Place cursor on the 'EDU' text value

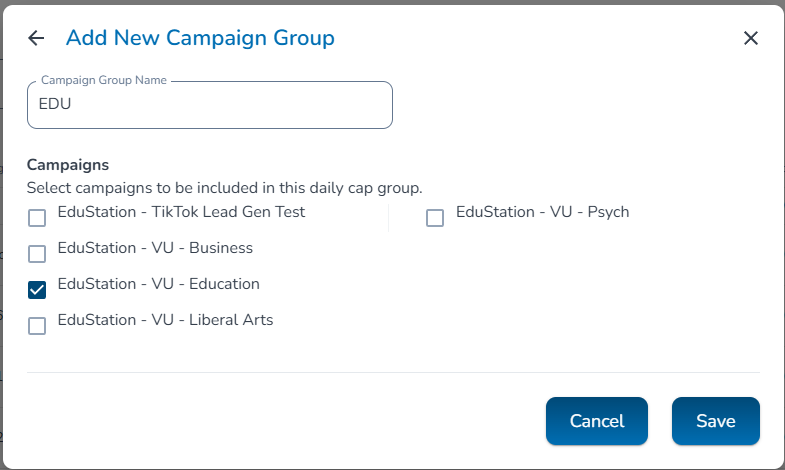point(56,103)
